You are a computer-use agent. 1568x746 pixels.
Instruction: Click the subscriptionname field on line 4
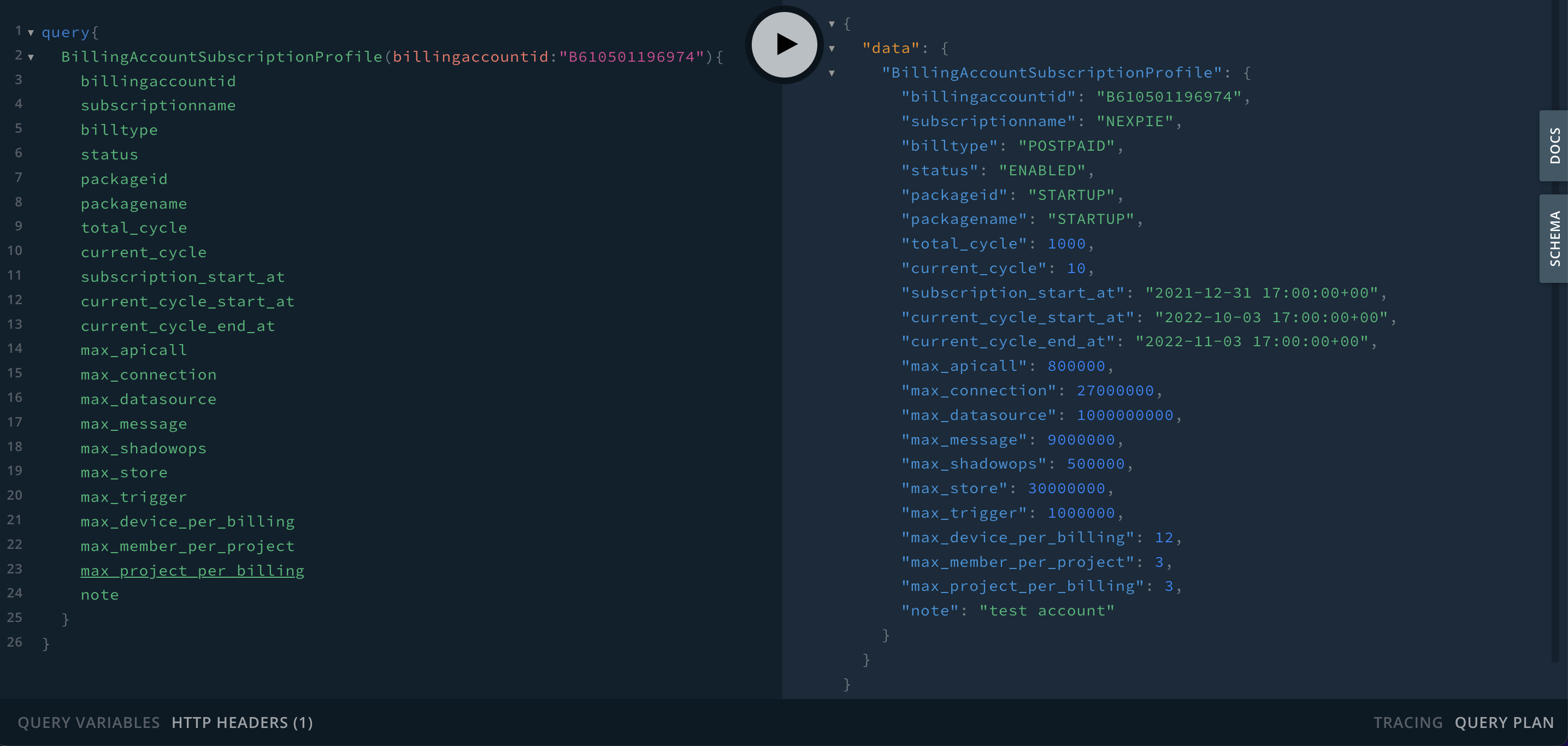(x=158, y=105)
